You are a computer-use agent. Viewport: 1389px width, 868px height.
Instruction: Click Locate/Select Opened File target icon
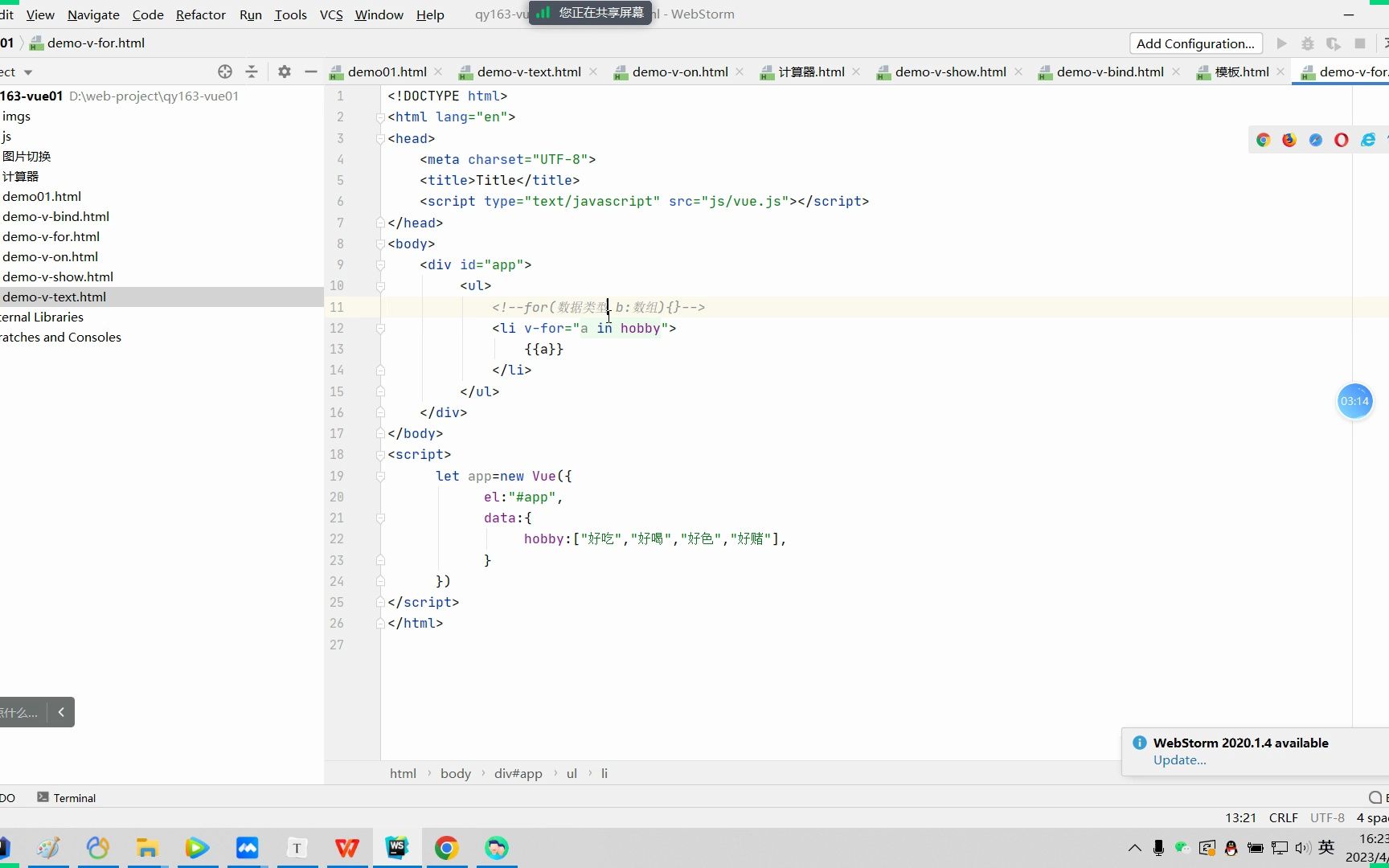point(225,72)
